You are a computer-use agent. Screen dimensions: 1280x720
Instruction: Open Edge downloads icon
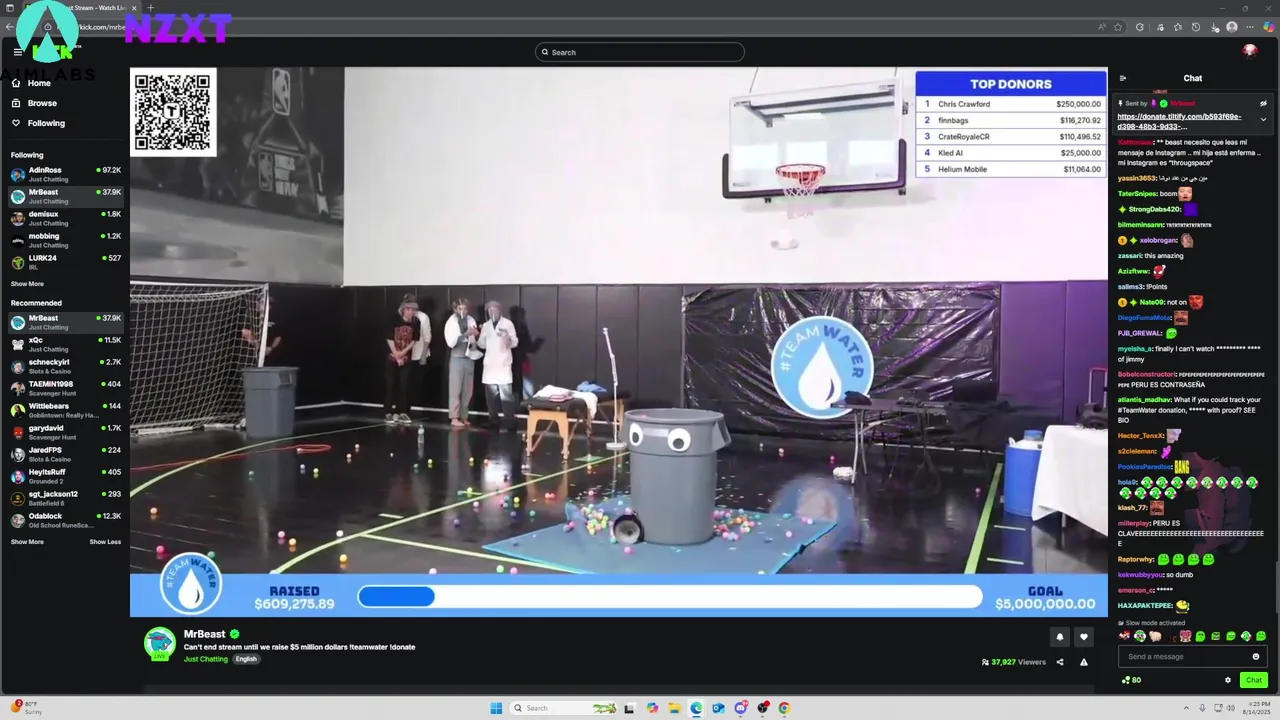1214,27
